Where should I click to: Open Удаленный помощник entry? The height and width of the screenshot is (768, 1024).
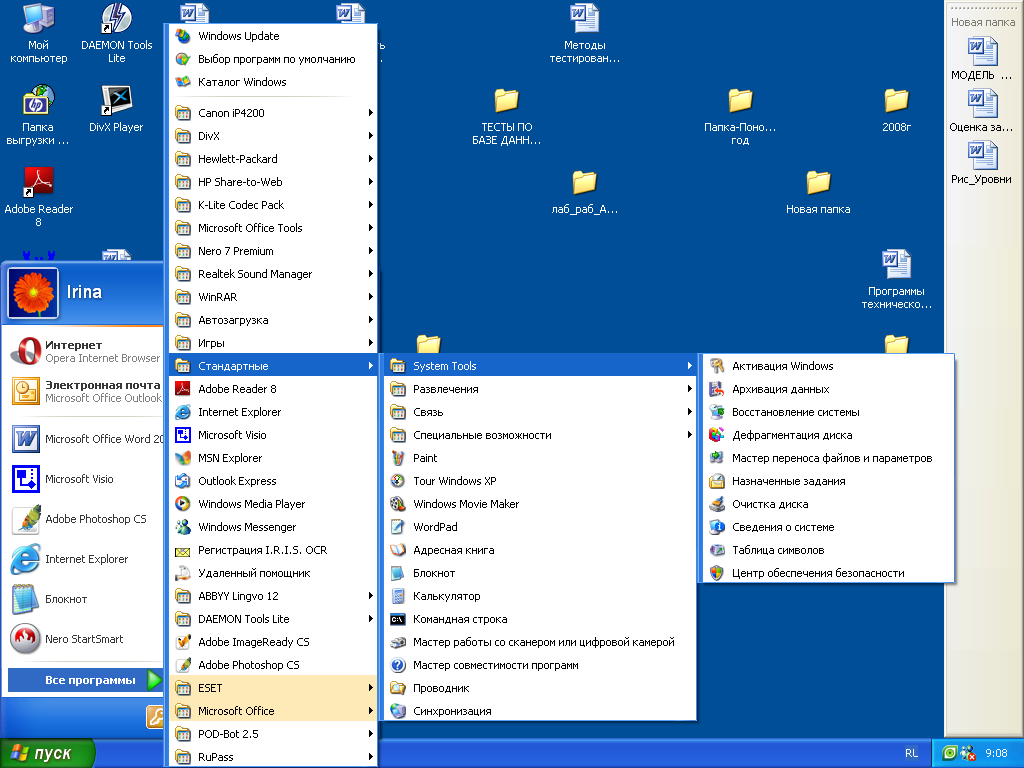tap(273, 573)
